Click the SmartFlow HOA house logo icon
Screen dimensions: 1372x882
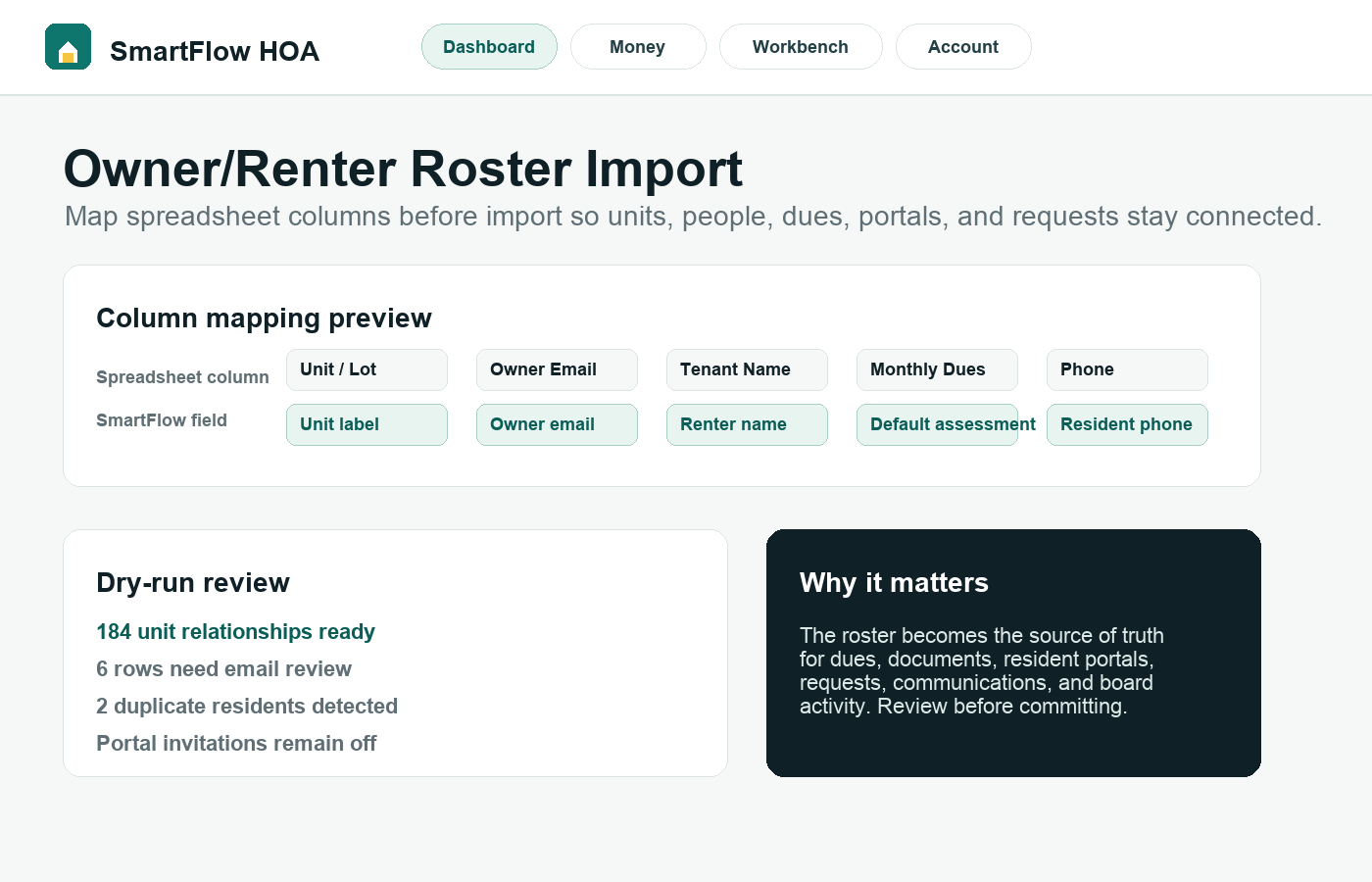[69, 47]
